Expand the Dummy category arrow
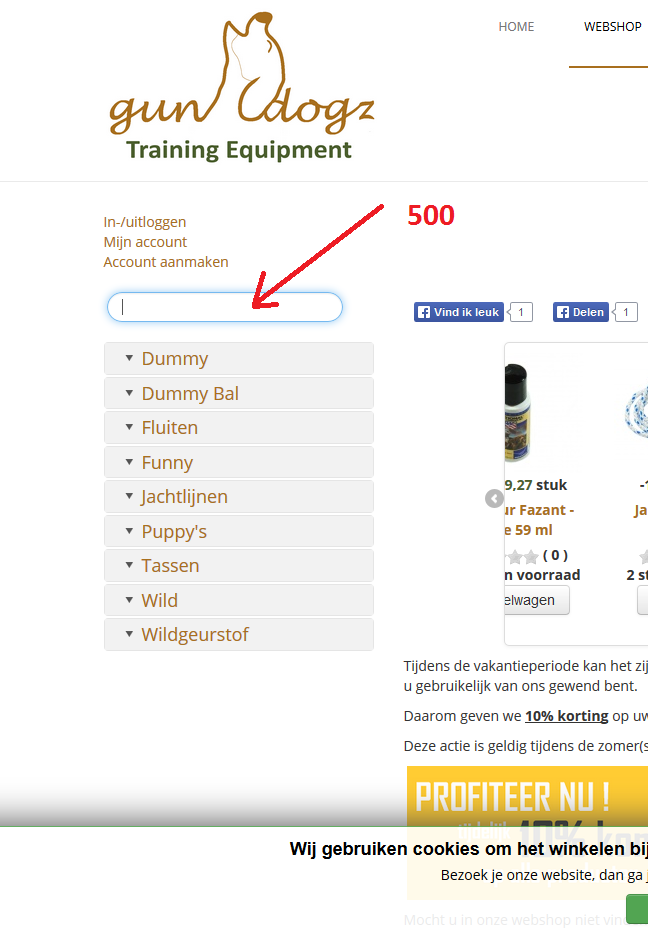 pos(129,358)
